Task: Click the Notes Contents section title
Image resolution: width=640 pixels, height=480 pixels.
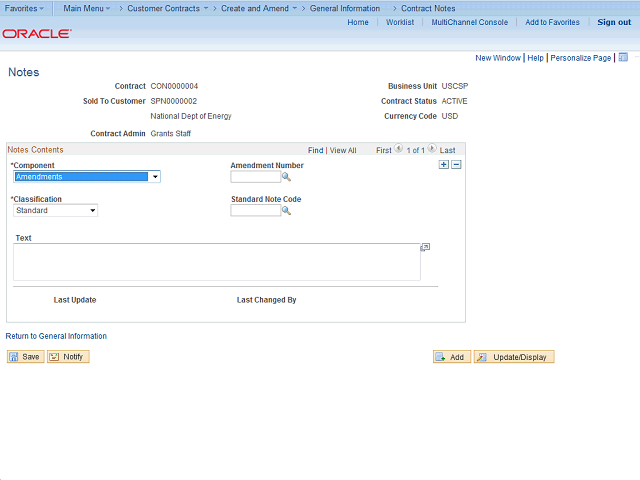Action: [x=36, y=150]
